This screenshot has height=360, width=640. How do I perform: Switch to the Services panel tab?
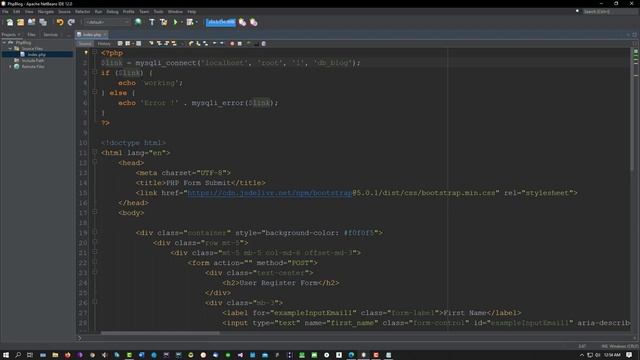(x=51, y=35)
